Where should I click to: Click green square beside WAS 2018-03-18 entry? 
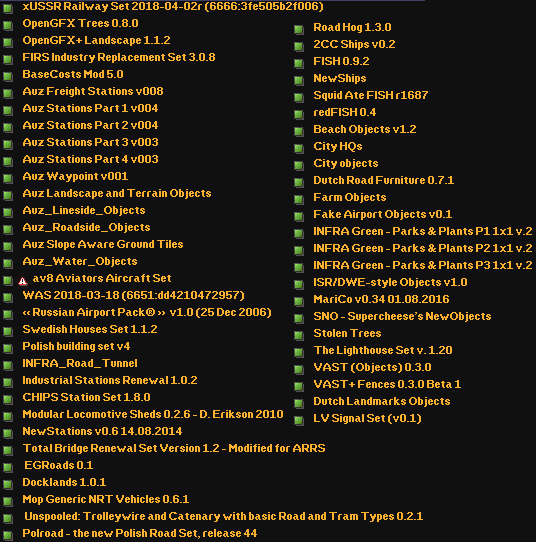click(x=8, y=297)
